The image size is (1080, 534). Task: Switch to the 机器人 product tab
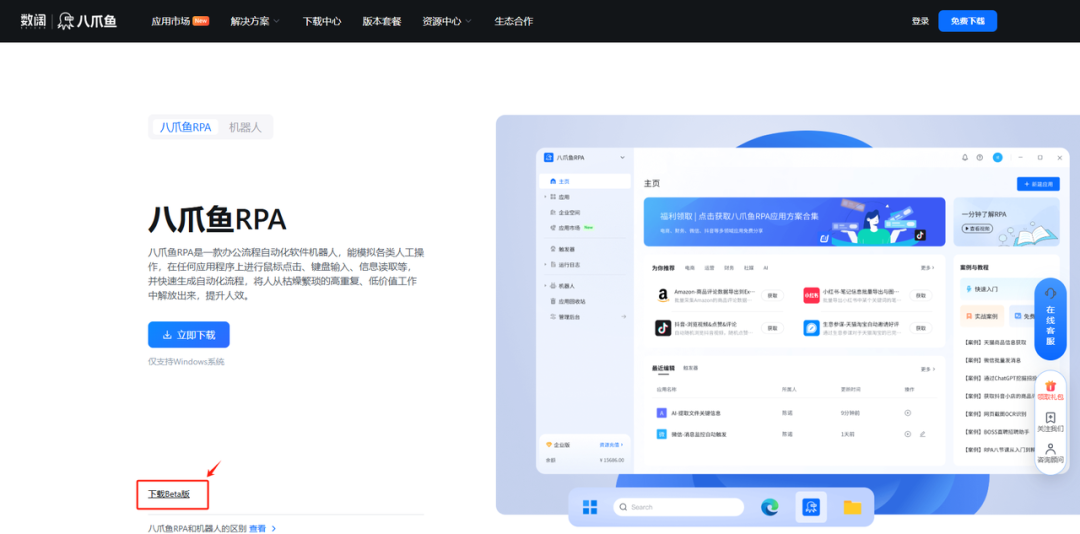click(245, 127)
